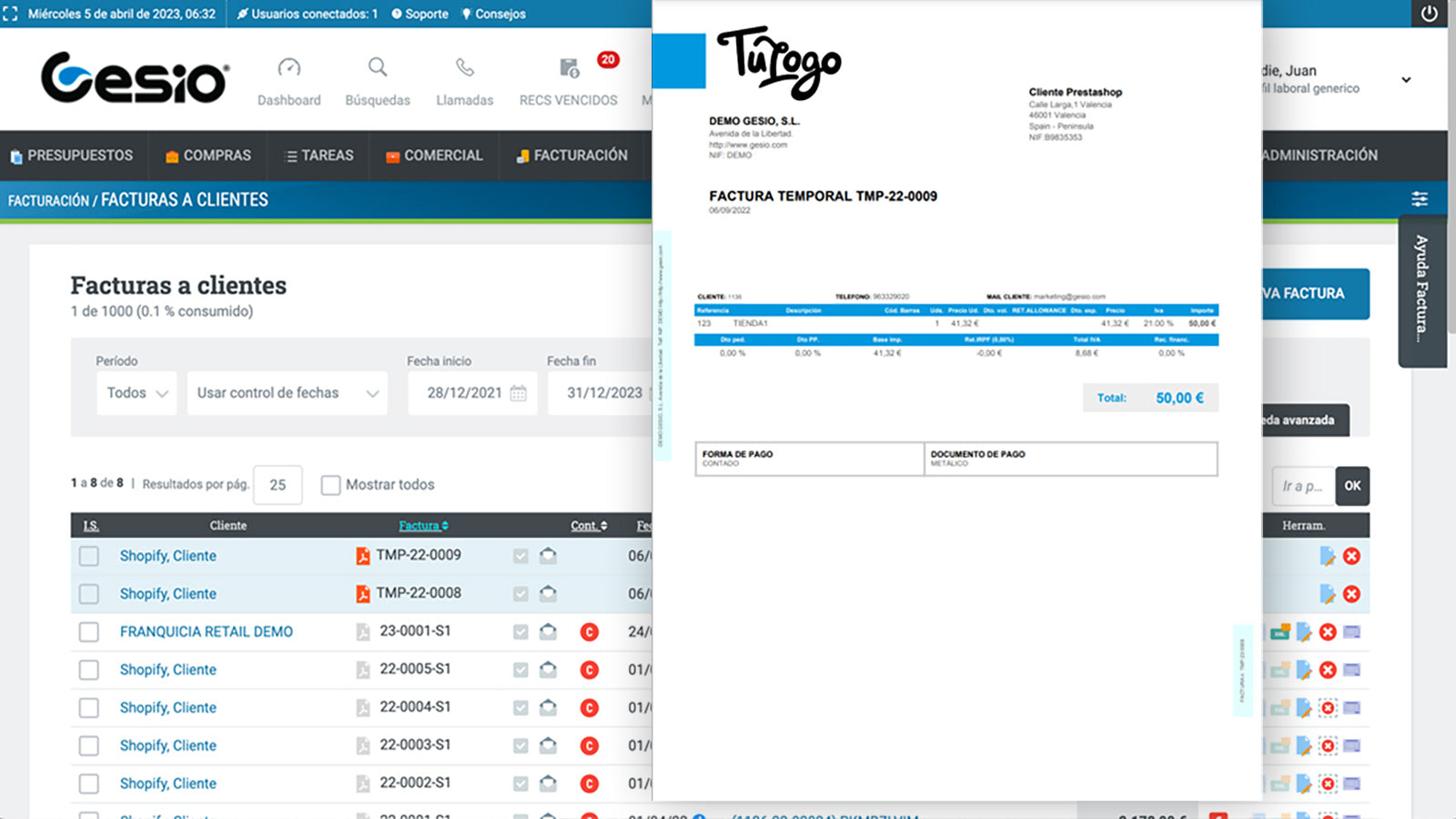Open FRANQUICIA RETAIL DEMO client link

click(x=207, y=632)
